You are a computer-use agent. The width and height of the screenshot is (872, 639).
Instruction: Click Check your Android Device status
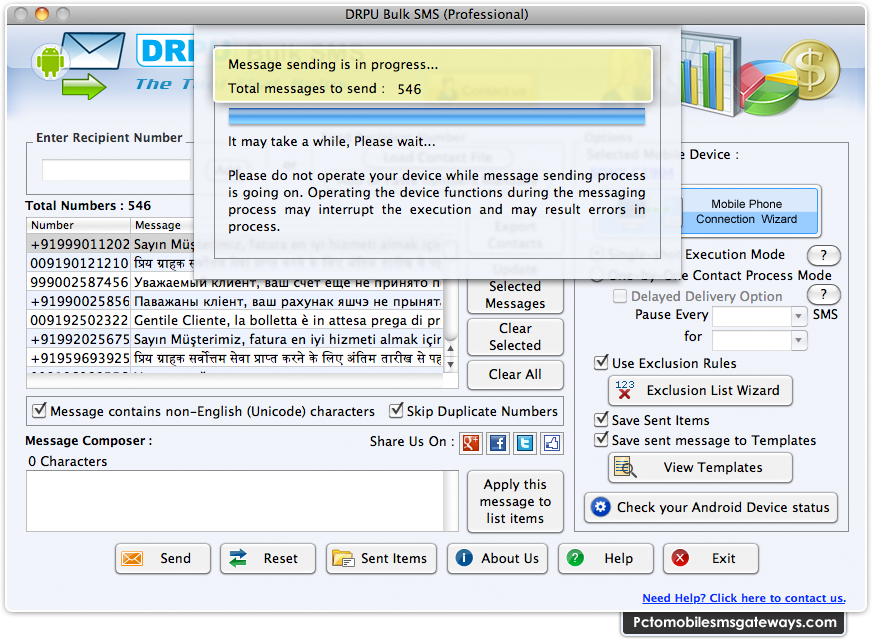pyautogui.click(x=711, y=507)
